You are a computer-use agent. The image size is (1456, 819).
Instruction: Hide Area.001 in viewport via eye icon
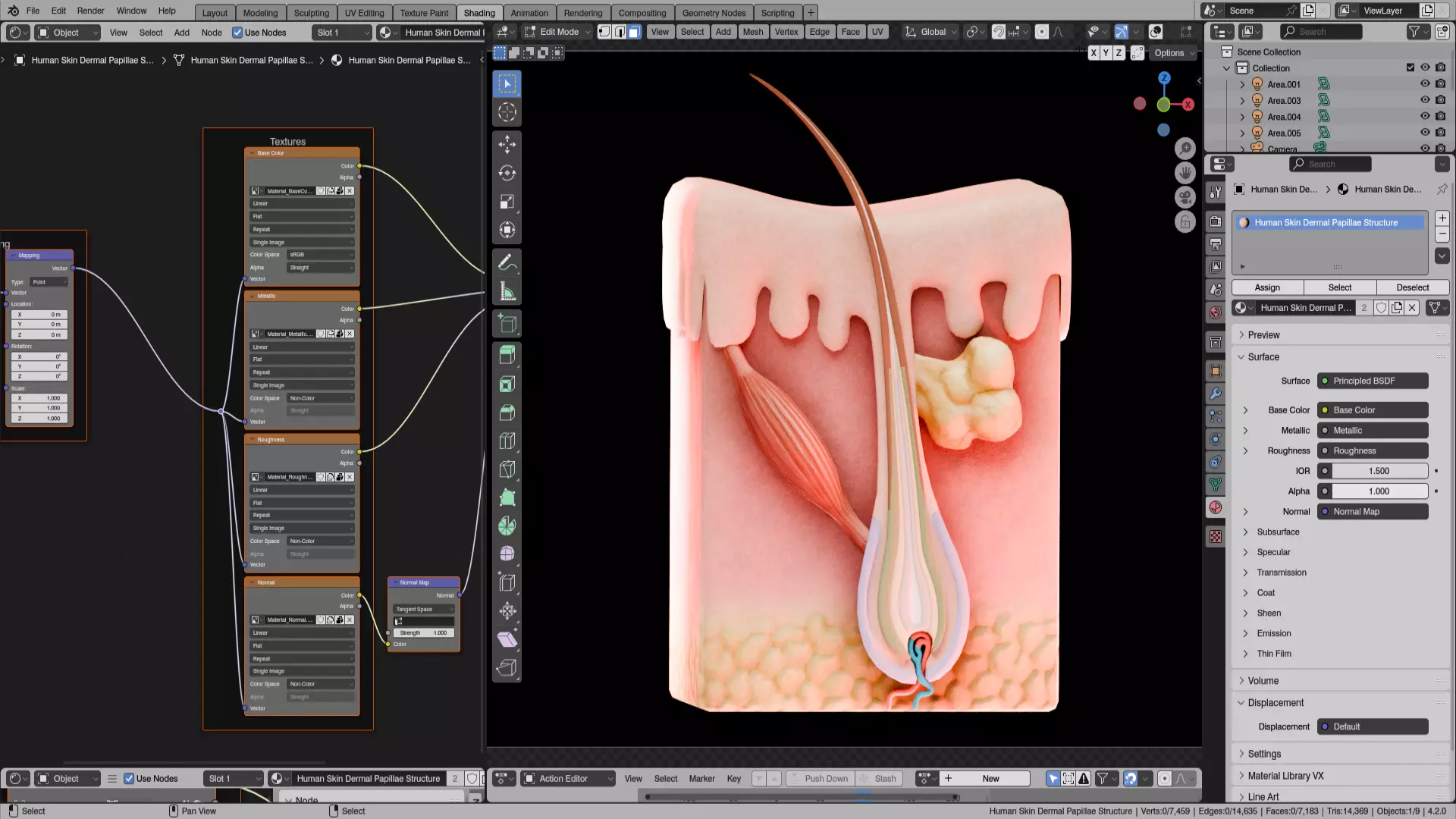[x=1425, y=84]
